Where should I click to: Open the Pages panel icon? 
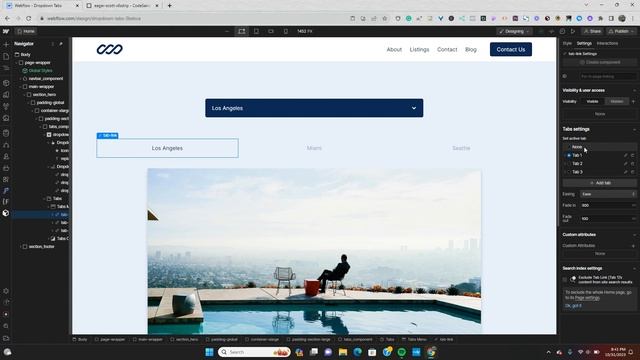click(6, 56)
